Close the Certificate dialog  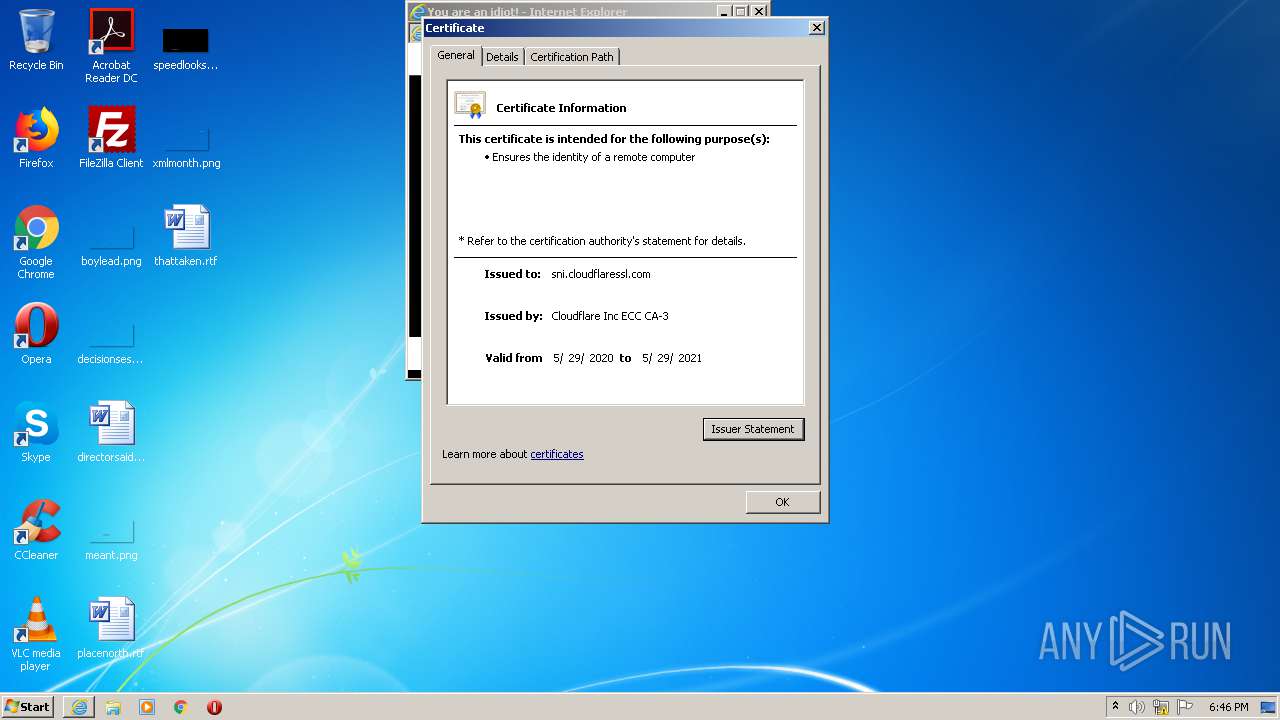point(816,28)
